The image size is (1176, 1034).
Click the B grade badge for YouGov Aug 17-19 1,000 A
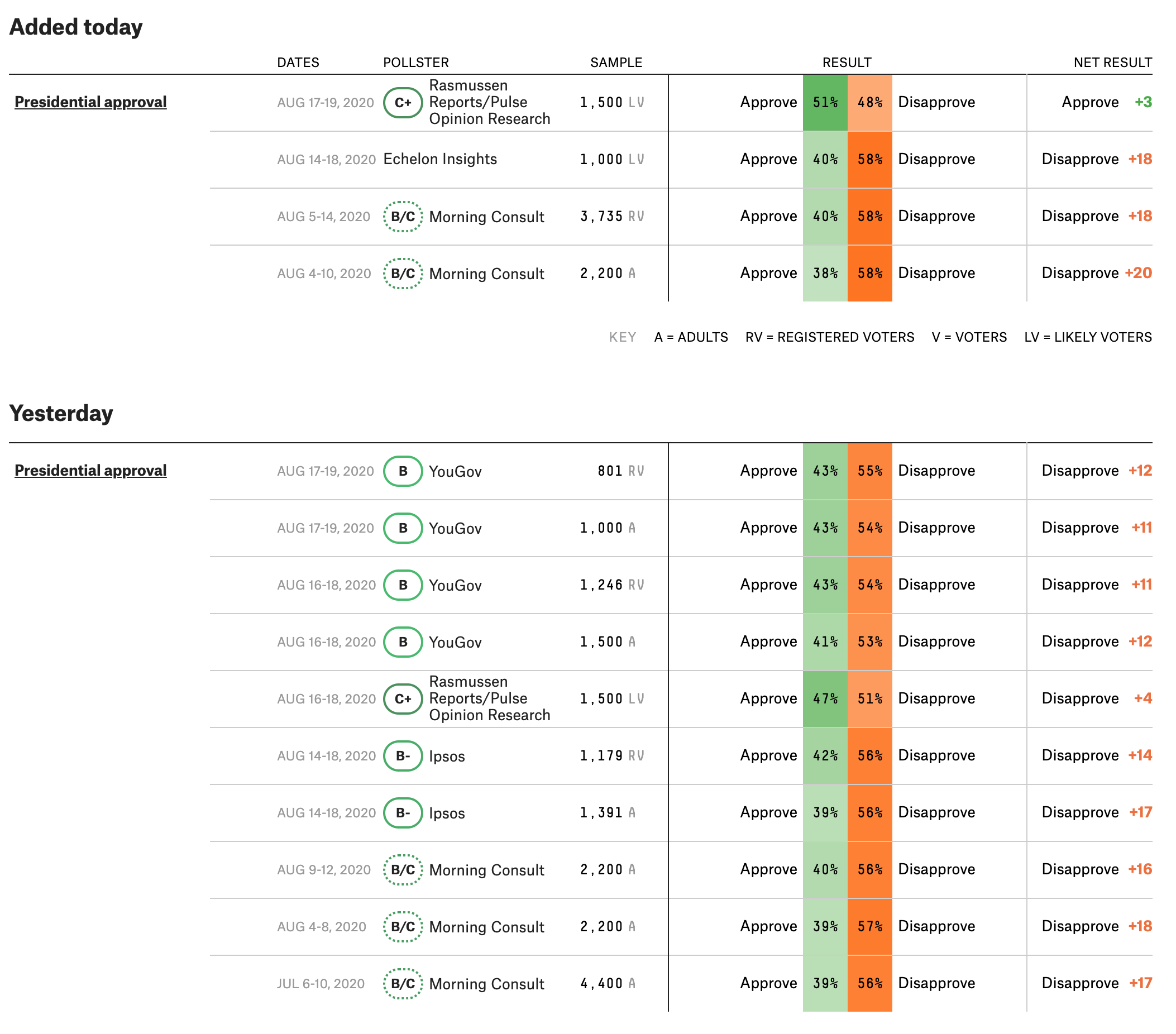pyautogui.click(x=403, y=528)
